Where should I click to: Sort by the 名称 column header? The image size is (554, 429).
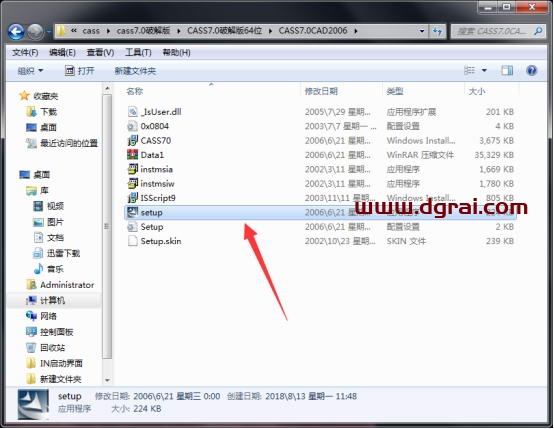click(x=134, y=92)
